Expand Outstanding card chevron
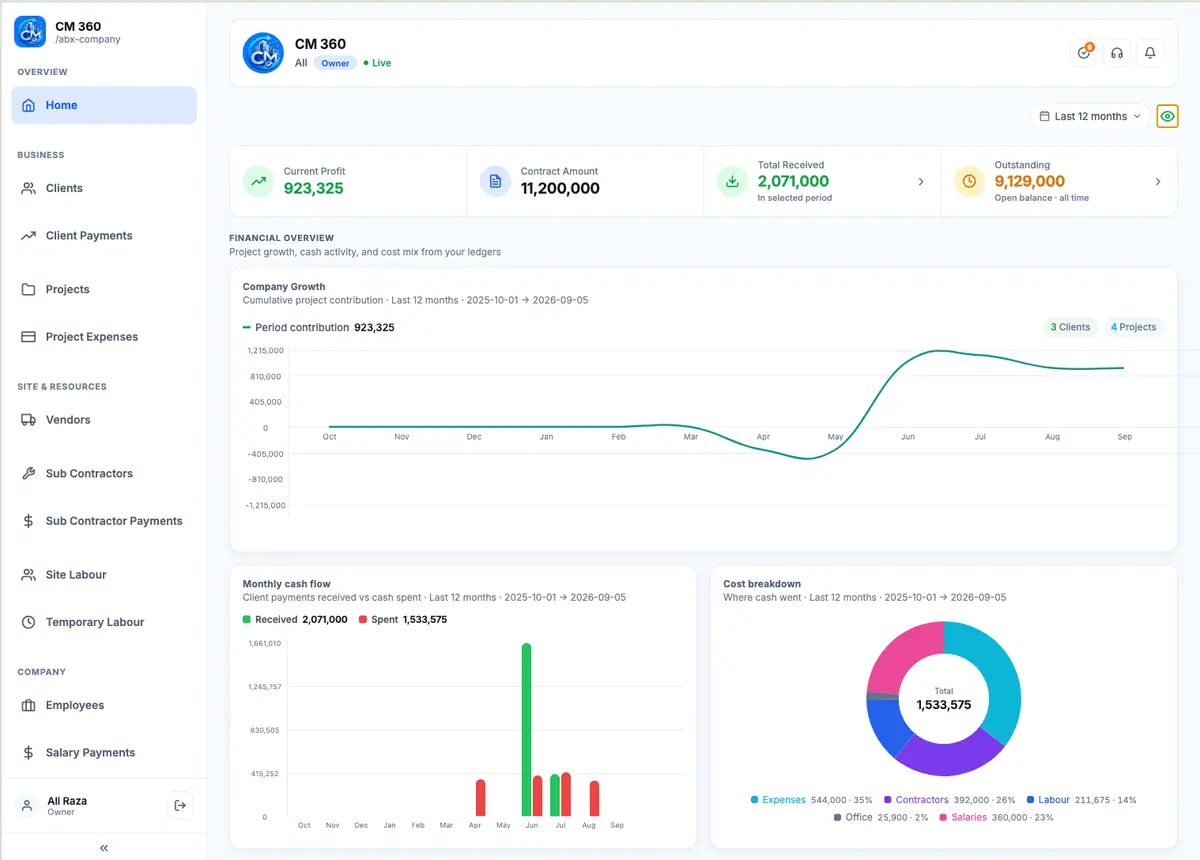 (1158, 182)
